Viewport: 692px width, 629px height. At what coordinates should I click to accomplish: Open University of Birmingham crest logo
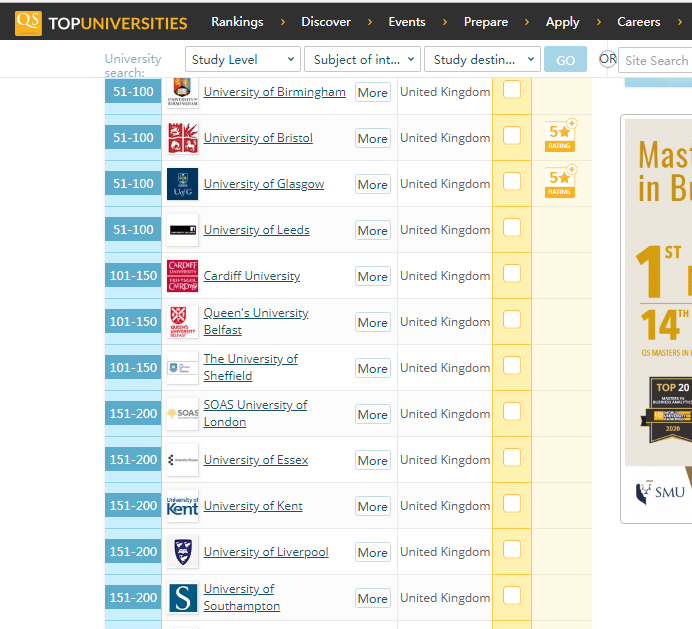coord(182,92)
